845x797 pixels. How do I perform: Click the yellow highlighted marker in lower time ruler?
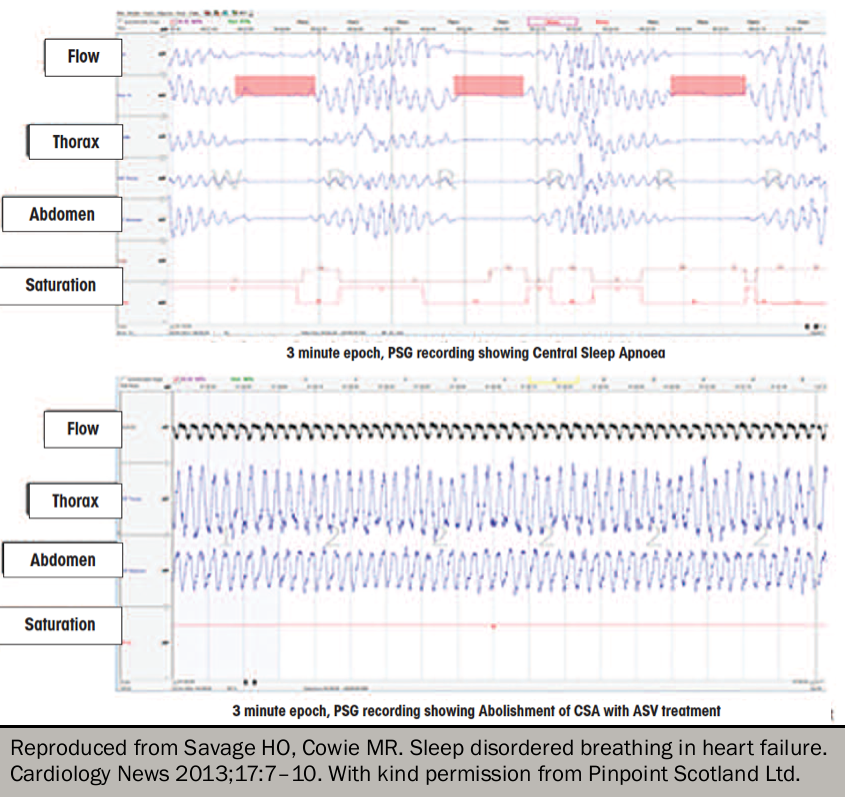coord(553,381)
